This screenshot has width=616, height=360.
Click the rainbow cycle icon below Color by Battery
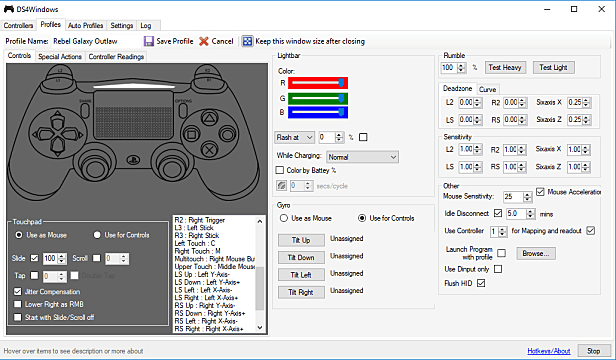pyautogui.click(x=281, y=186)
